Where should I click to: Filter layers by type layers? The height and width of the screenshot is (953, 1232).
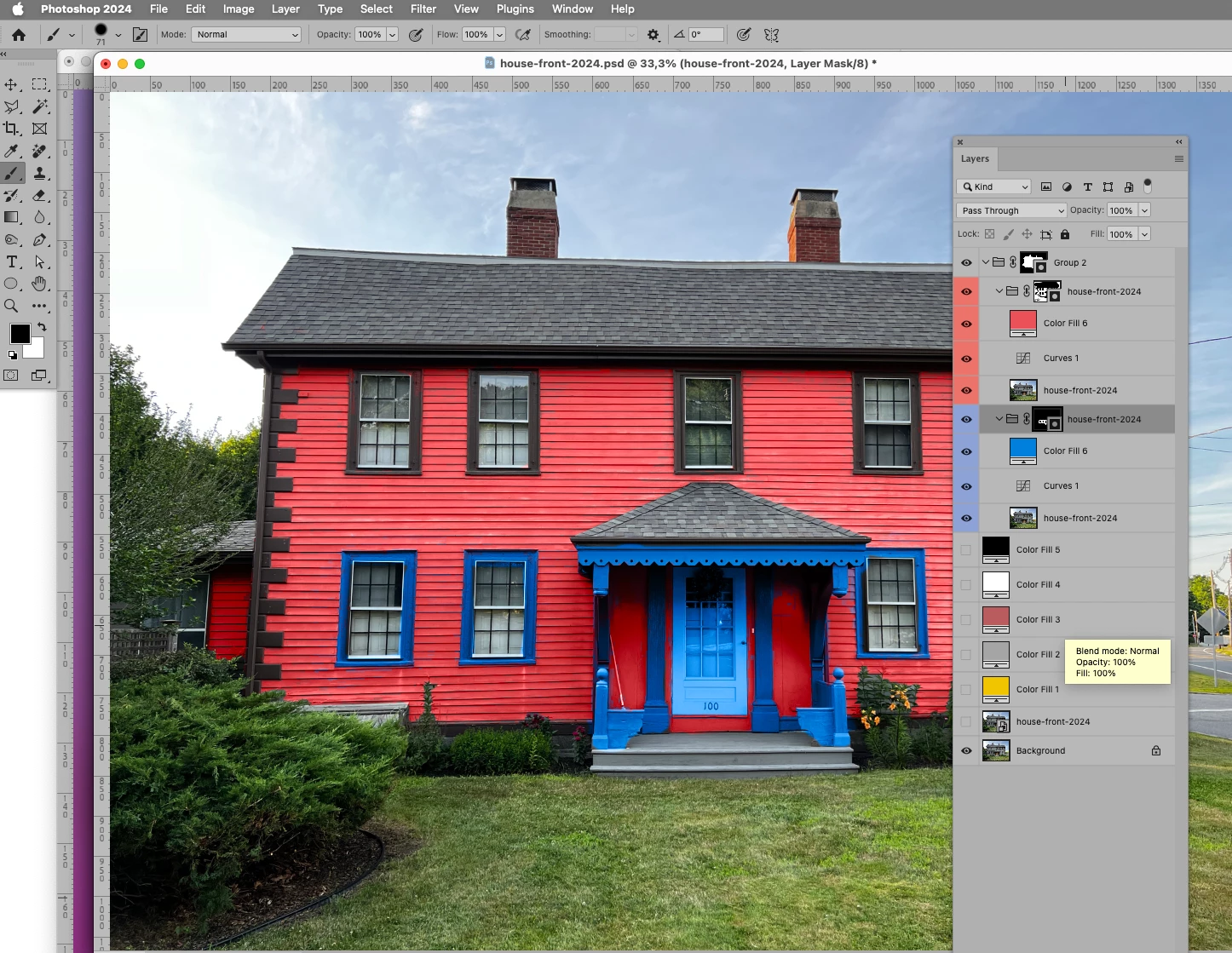point(1087,187)
